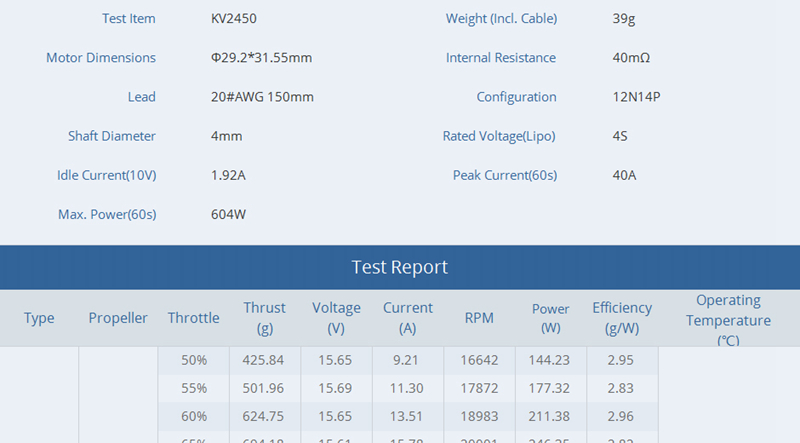The width and height of the screenshot is (800, 443).
Task: Select the Propeller column header
Action: pyautogui.click(x=118, y=318)
